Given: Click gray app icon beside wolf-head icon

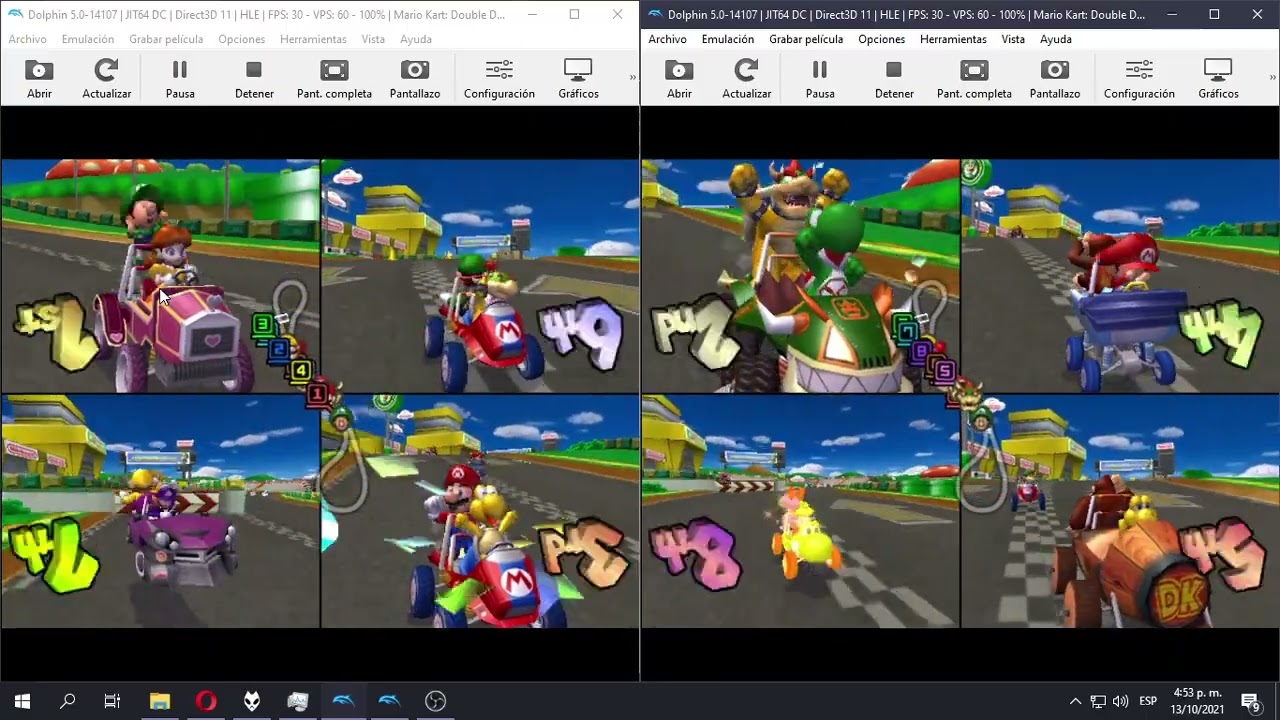Looking at the screenshot, I should click(x=298, y=701).
